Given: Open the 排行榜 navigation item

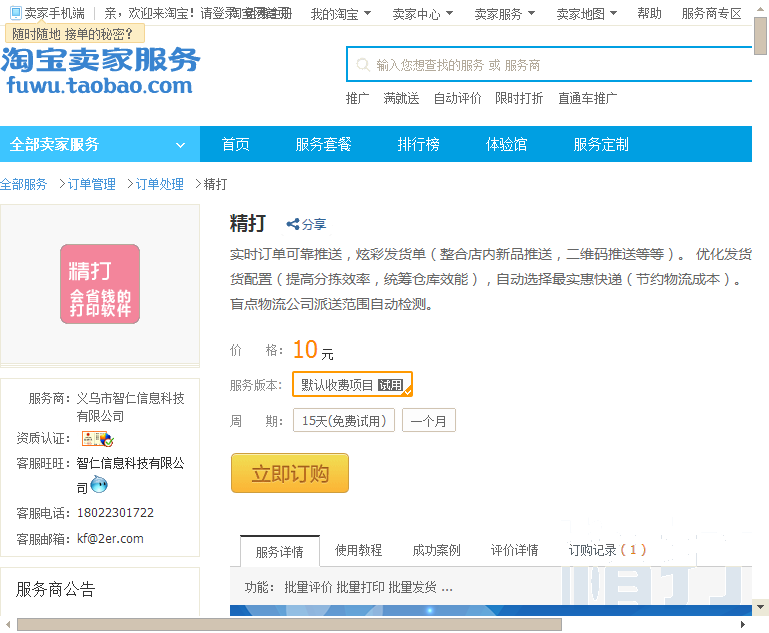Looking at the screenshot, I should (x=418, y=145).
